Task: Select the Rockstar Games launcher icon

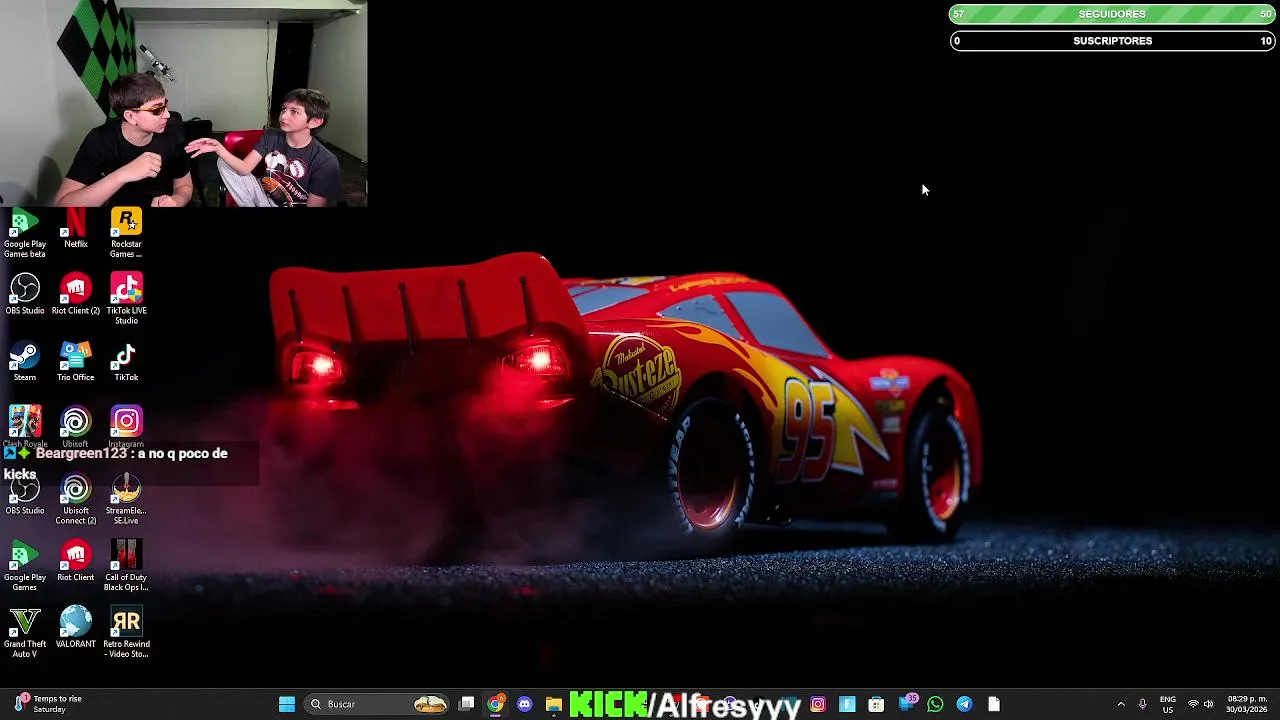Action: click(x=126, y=233)
